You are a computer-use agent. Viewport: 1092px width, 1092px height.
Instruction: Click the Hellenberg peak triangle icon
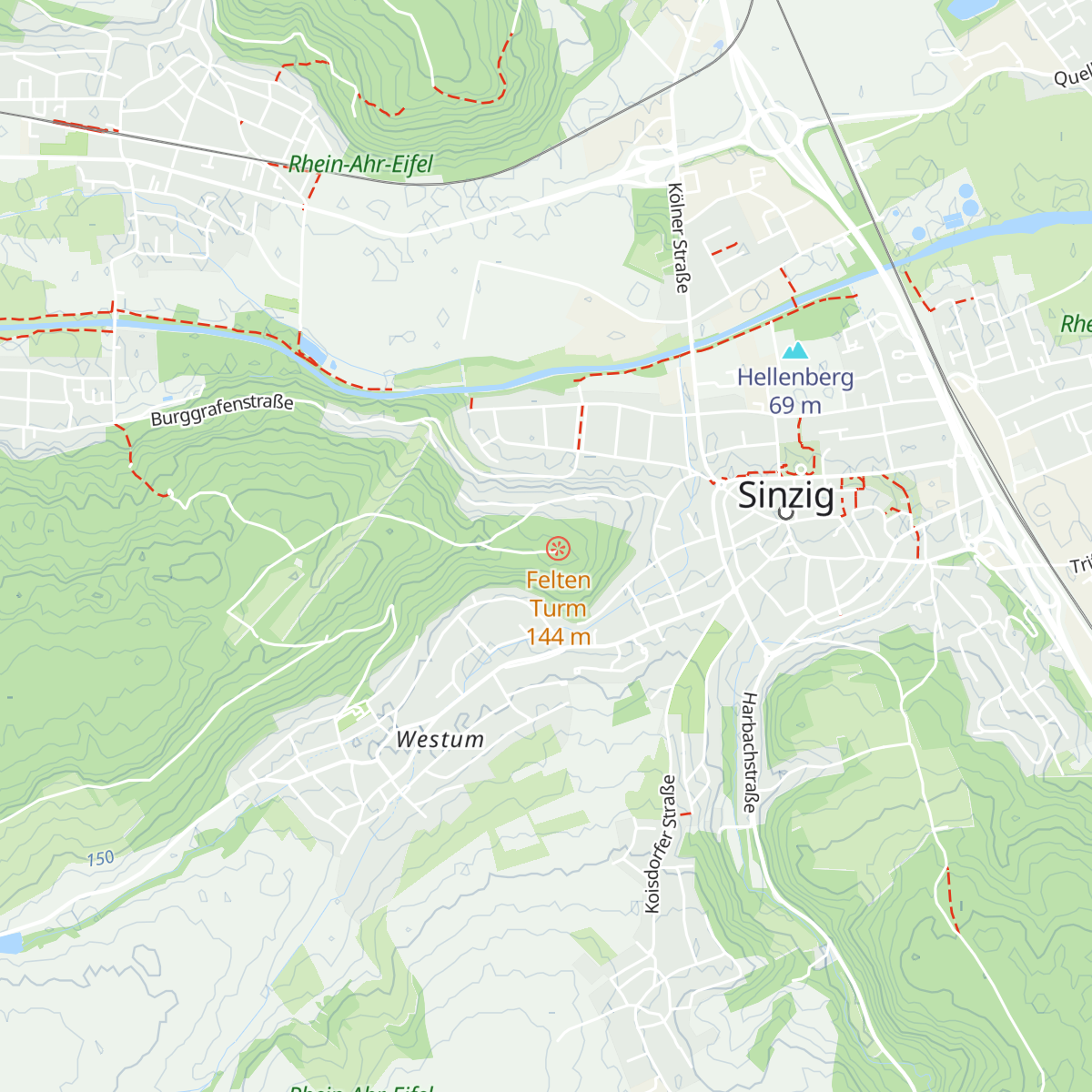tap(795, 350)
